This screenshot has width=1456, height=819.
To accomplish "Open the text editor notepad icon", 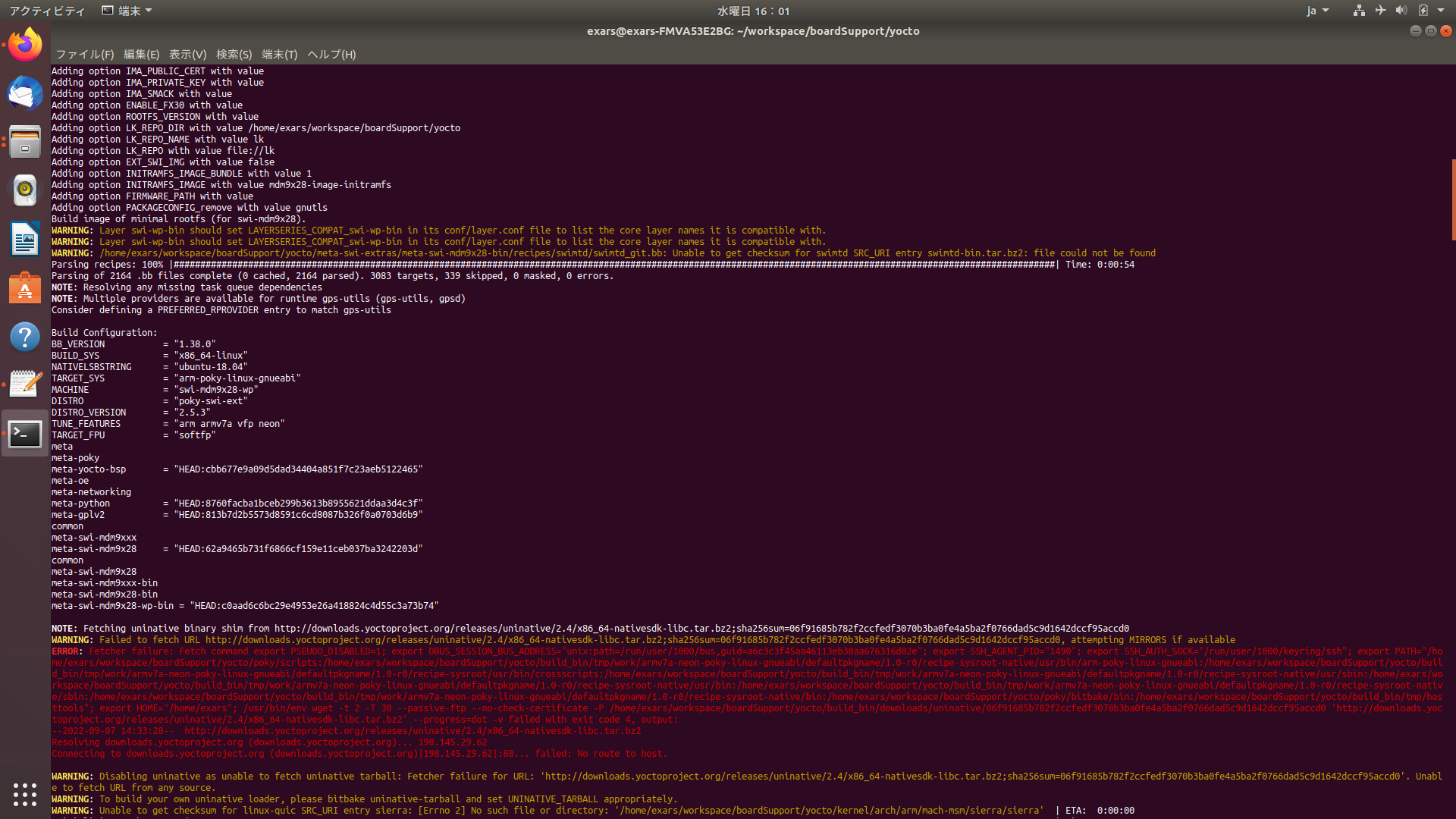I will pos(25,384).
